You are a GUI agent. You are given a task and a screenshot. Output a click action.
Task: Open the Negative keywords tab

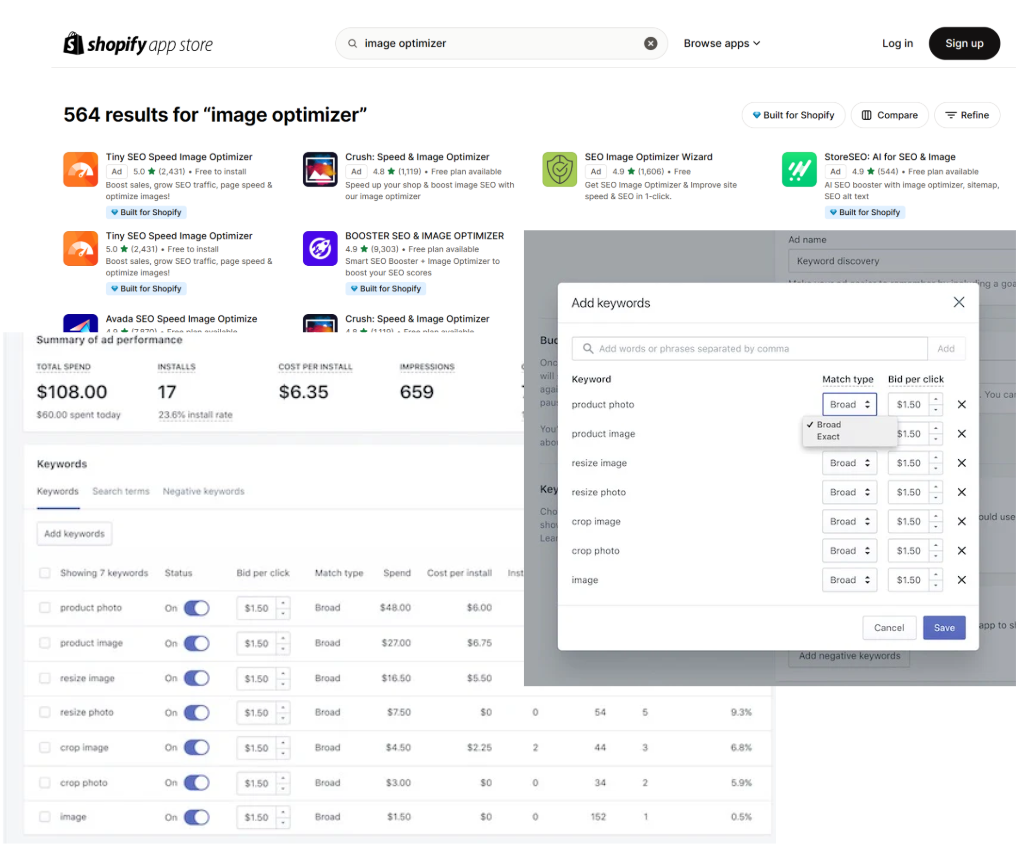203,491
